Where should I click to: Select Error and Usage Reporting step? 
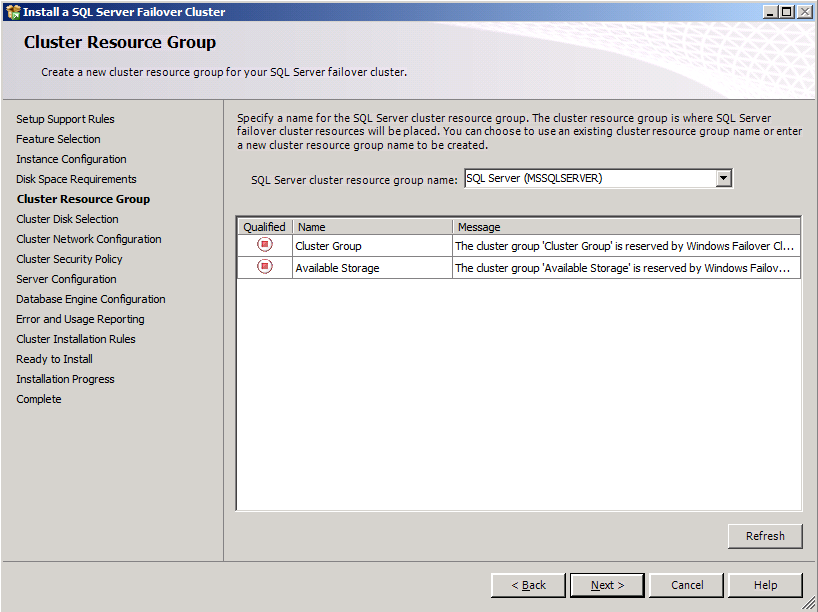click(80, 319)
